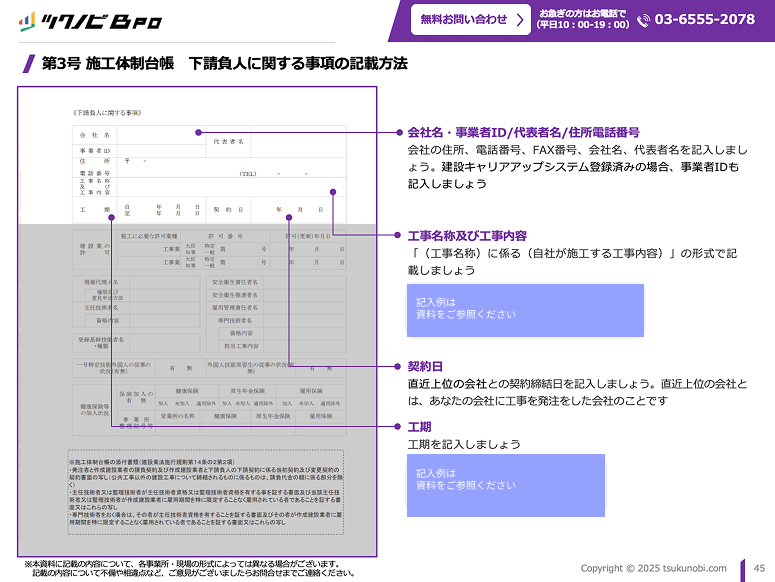This screenshot has height=582, width=775.
Task: Click the 代表者名 field in the form
Action: pos(299,142)
